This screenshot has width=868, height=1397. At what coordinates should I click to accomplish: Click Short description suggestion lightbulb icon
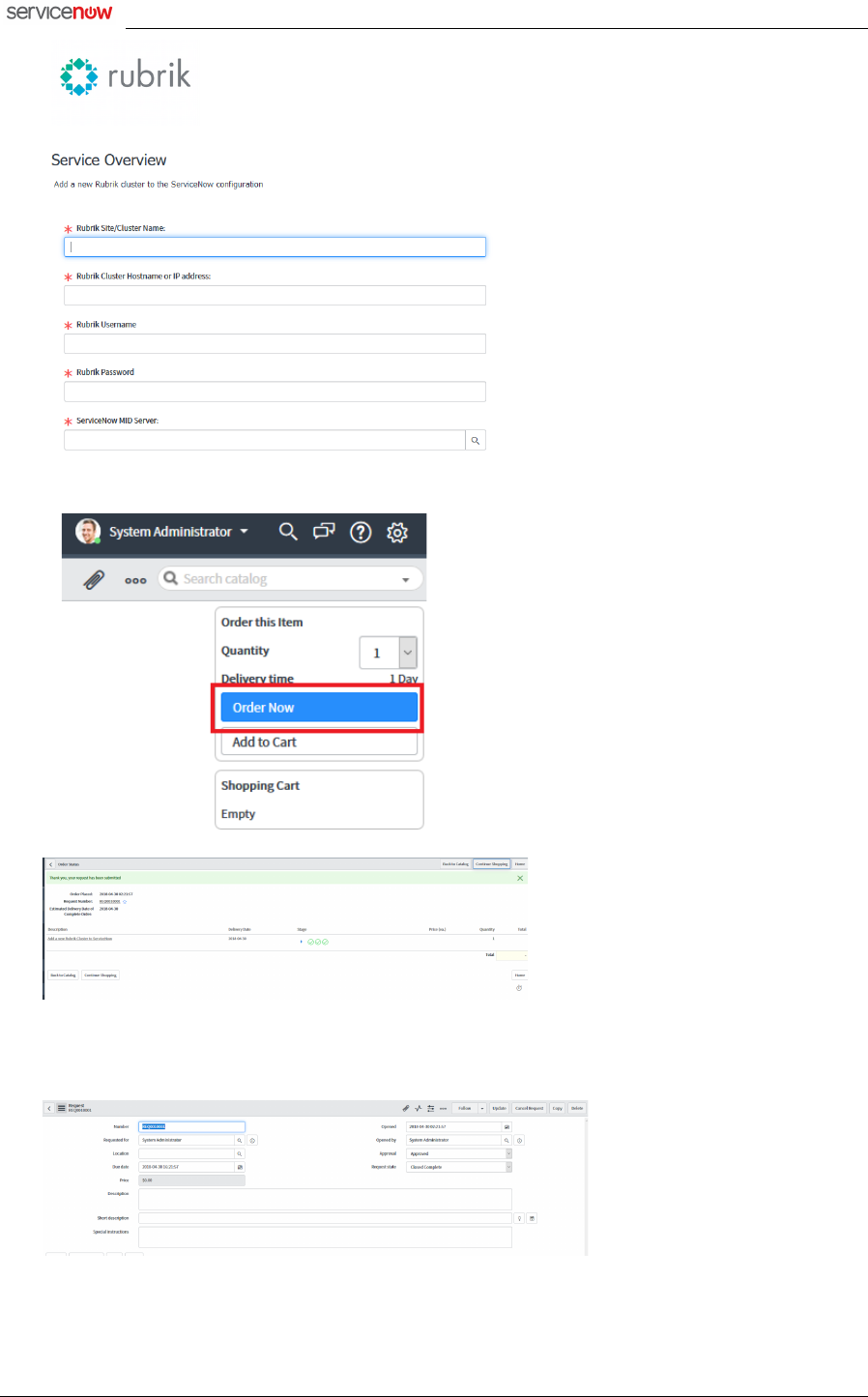(519, 1218)
